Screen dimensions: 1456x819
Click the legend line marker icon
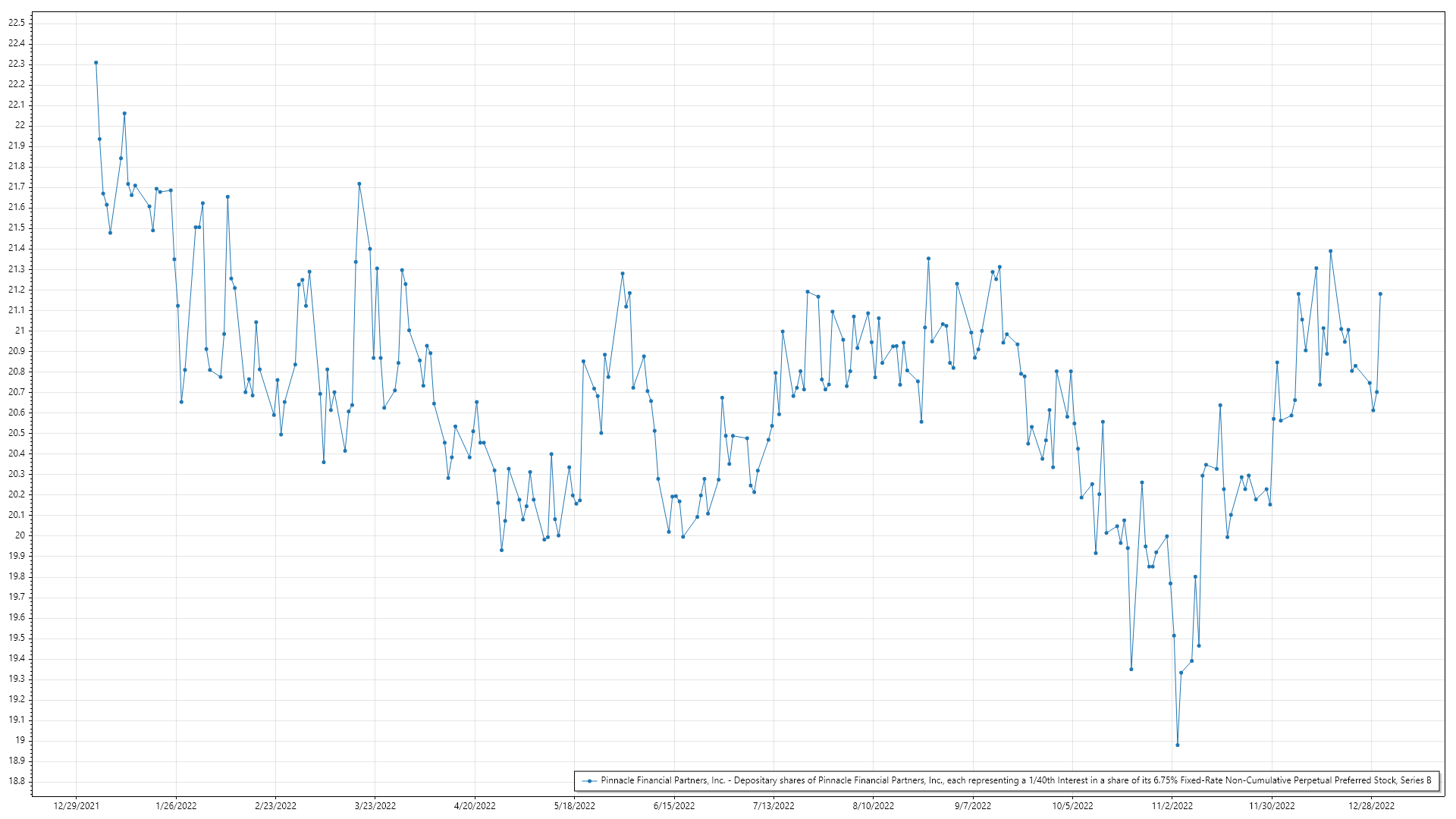click(589, 781)
